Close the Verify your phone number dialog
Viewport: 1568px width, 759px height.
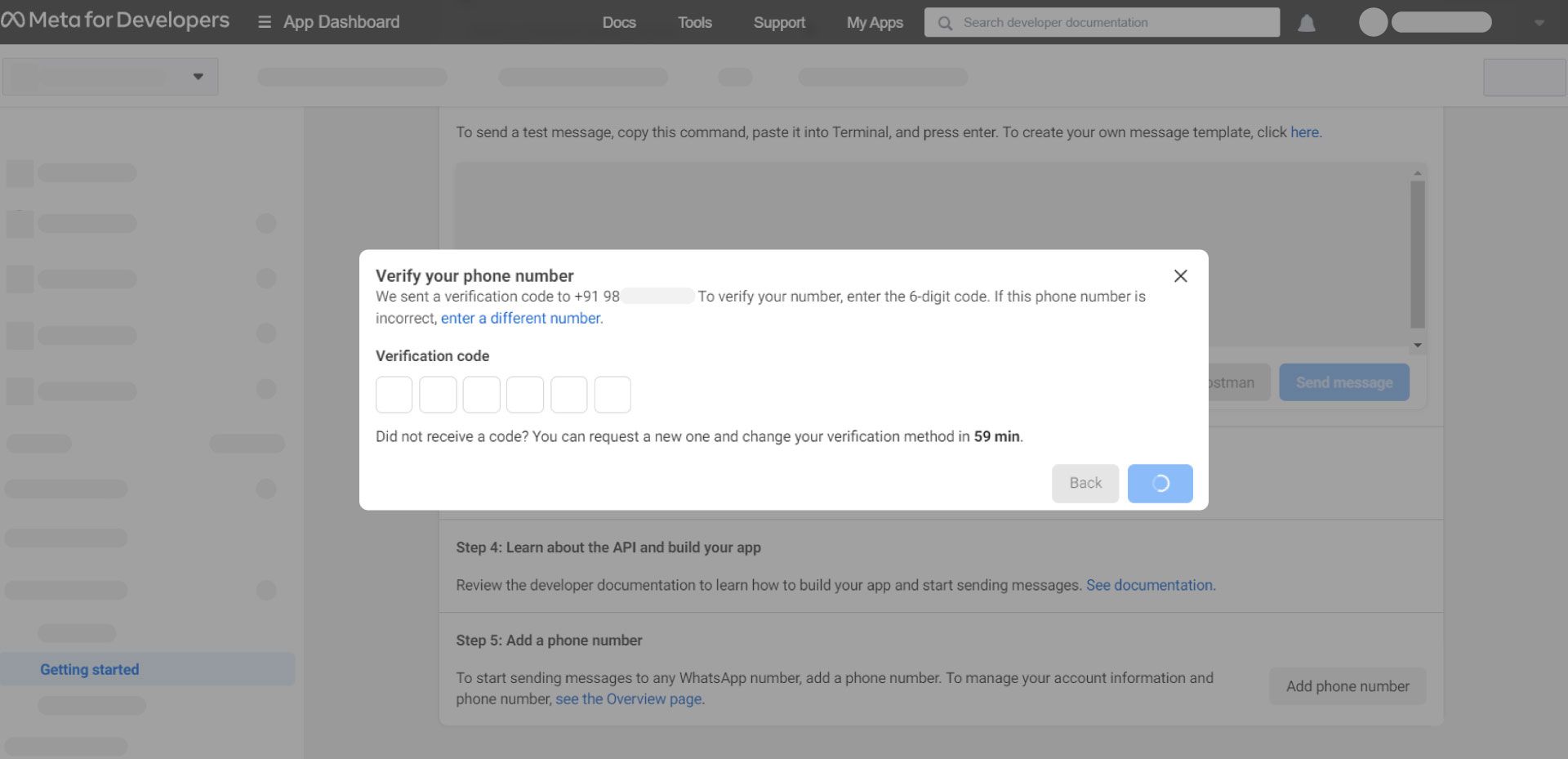[1180, 276]
